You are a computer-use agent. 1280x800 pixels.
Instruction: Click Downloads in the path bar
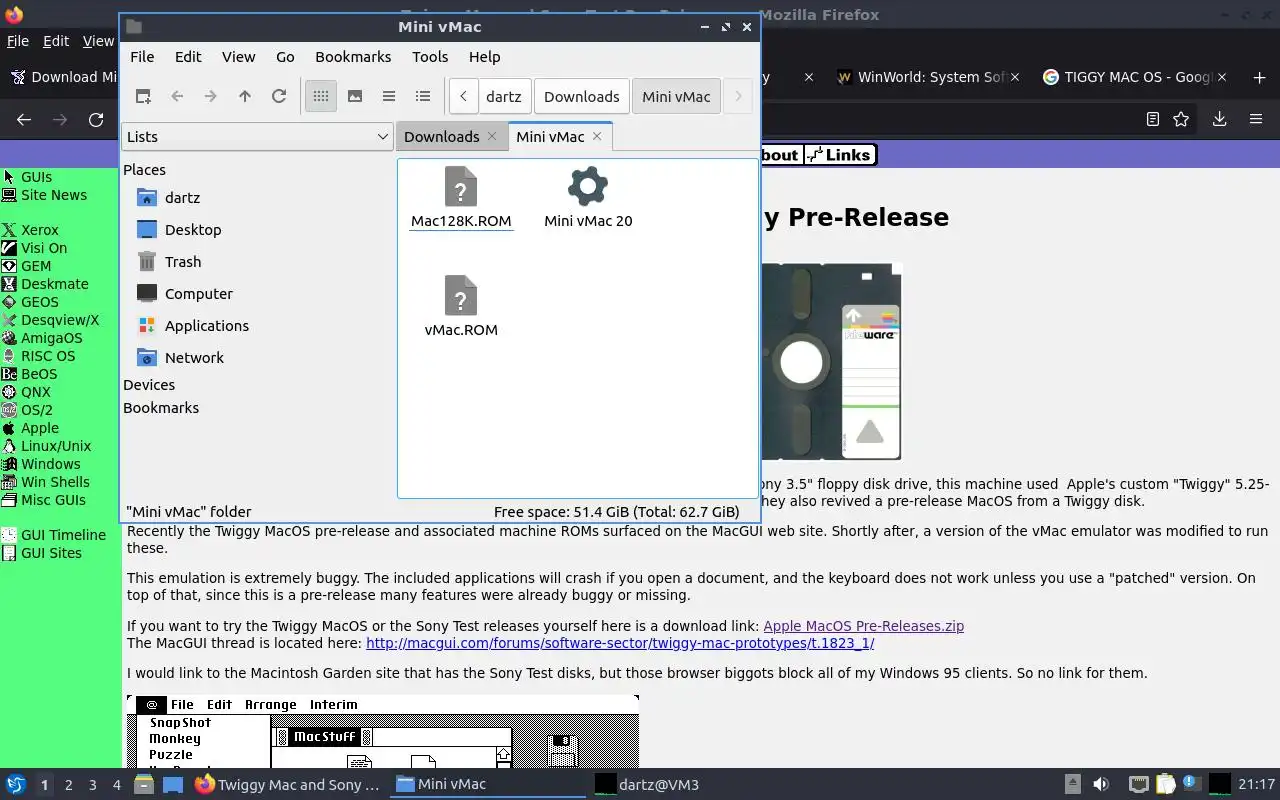coord(582,97)
